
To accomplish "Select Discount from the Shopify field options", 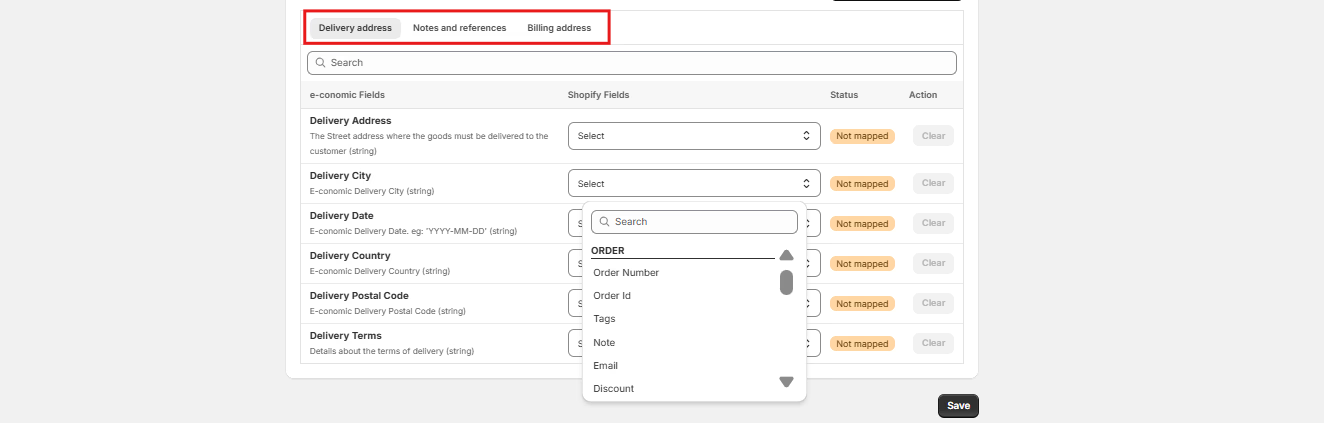I will (x=613, y=389).
